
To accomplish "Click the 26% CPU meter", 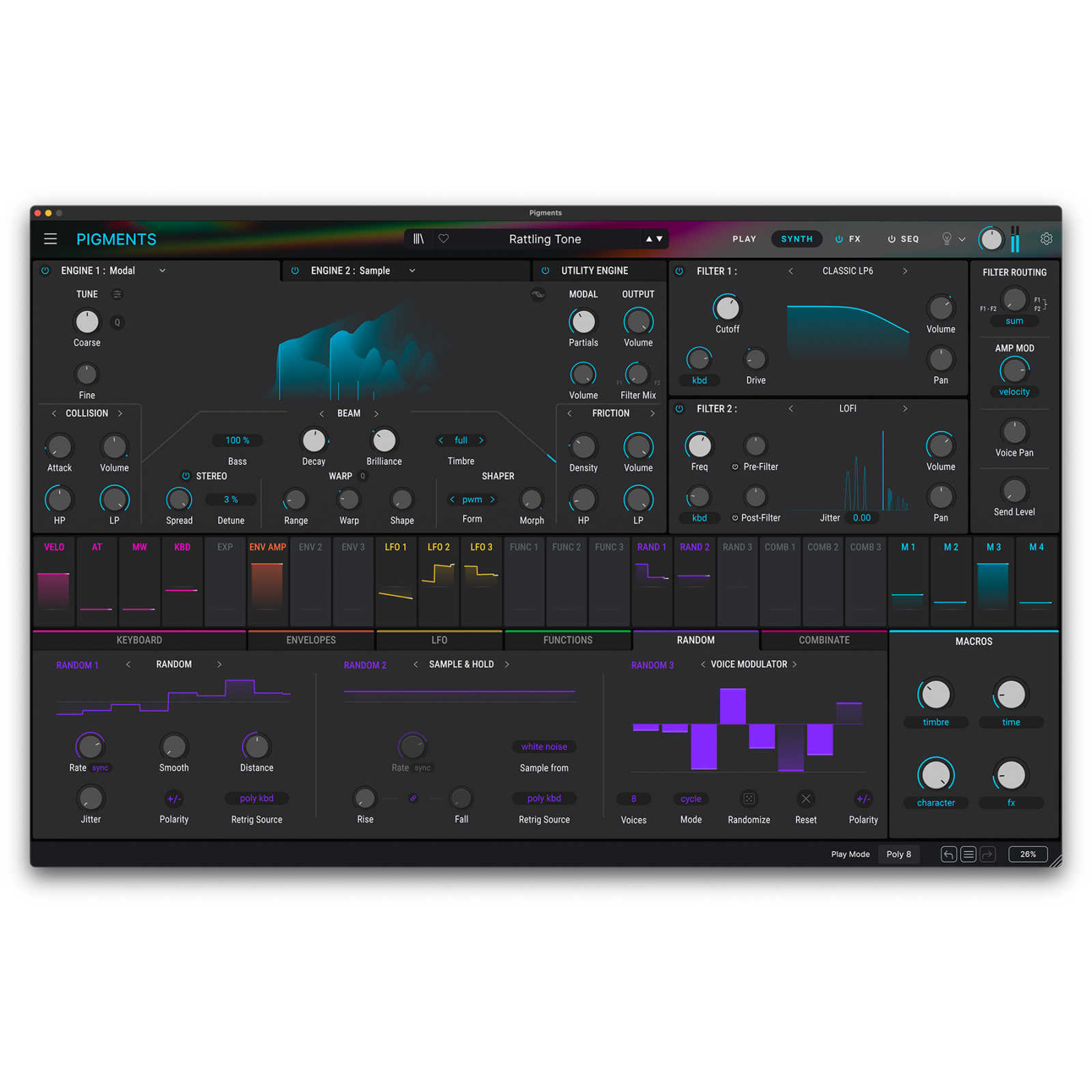I will (x=1028, y=854).
